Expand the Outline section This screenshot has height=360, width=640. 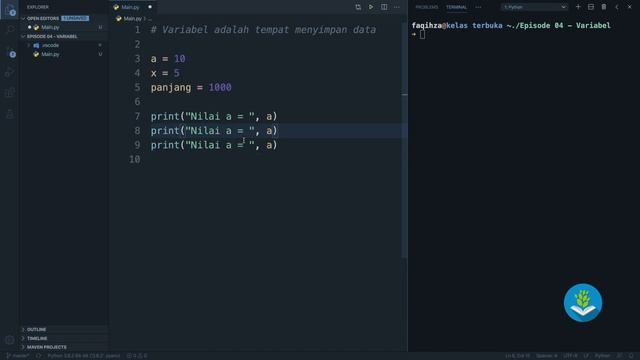point(64,329)
